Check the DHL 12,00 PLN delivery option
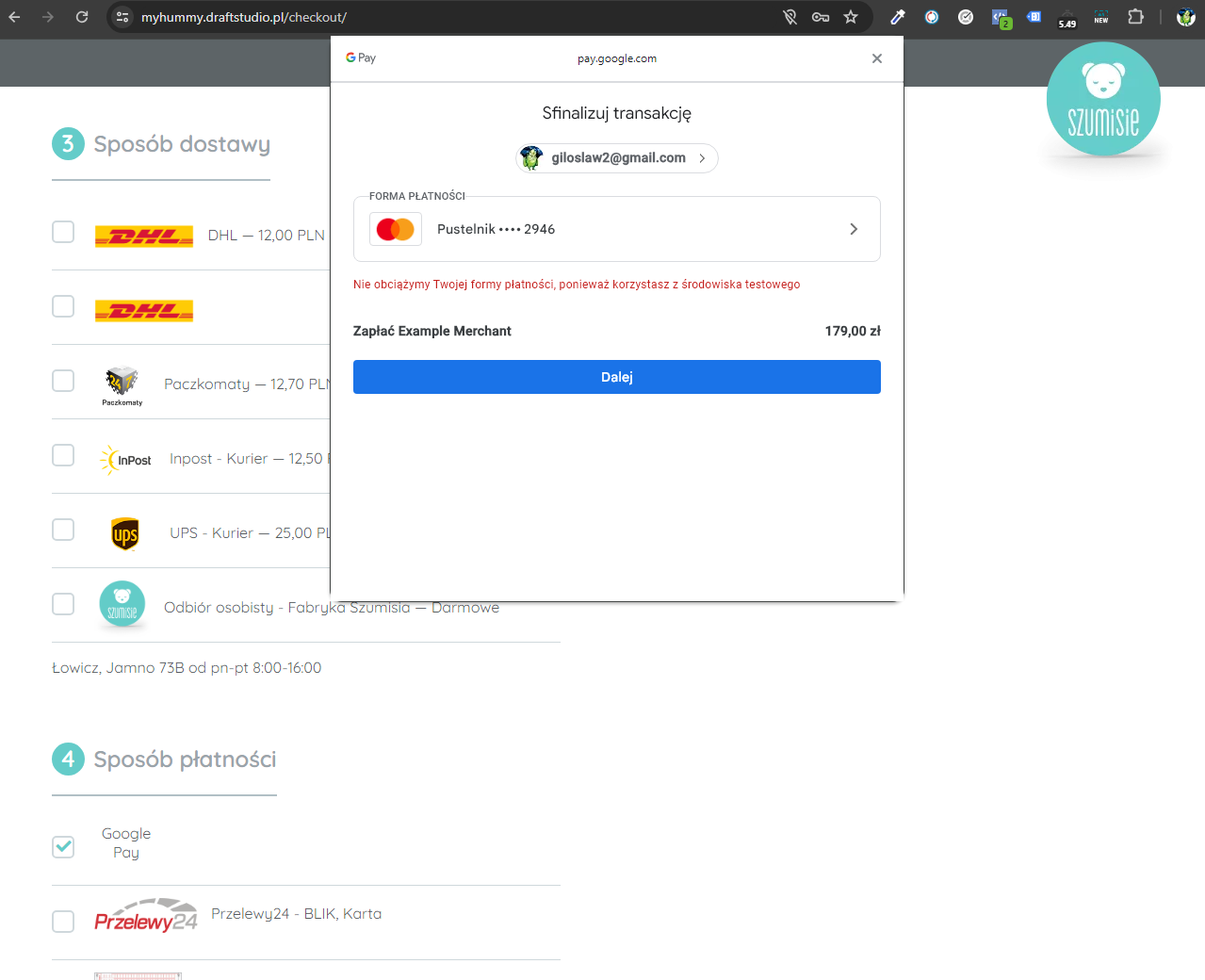The width and height of the screenshot is (1205, 980). click(x=63, y=232)
